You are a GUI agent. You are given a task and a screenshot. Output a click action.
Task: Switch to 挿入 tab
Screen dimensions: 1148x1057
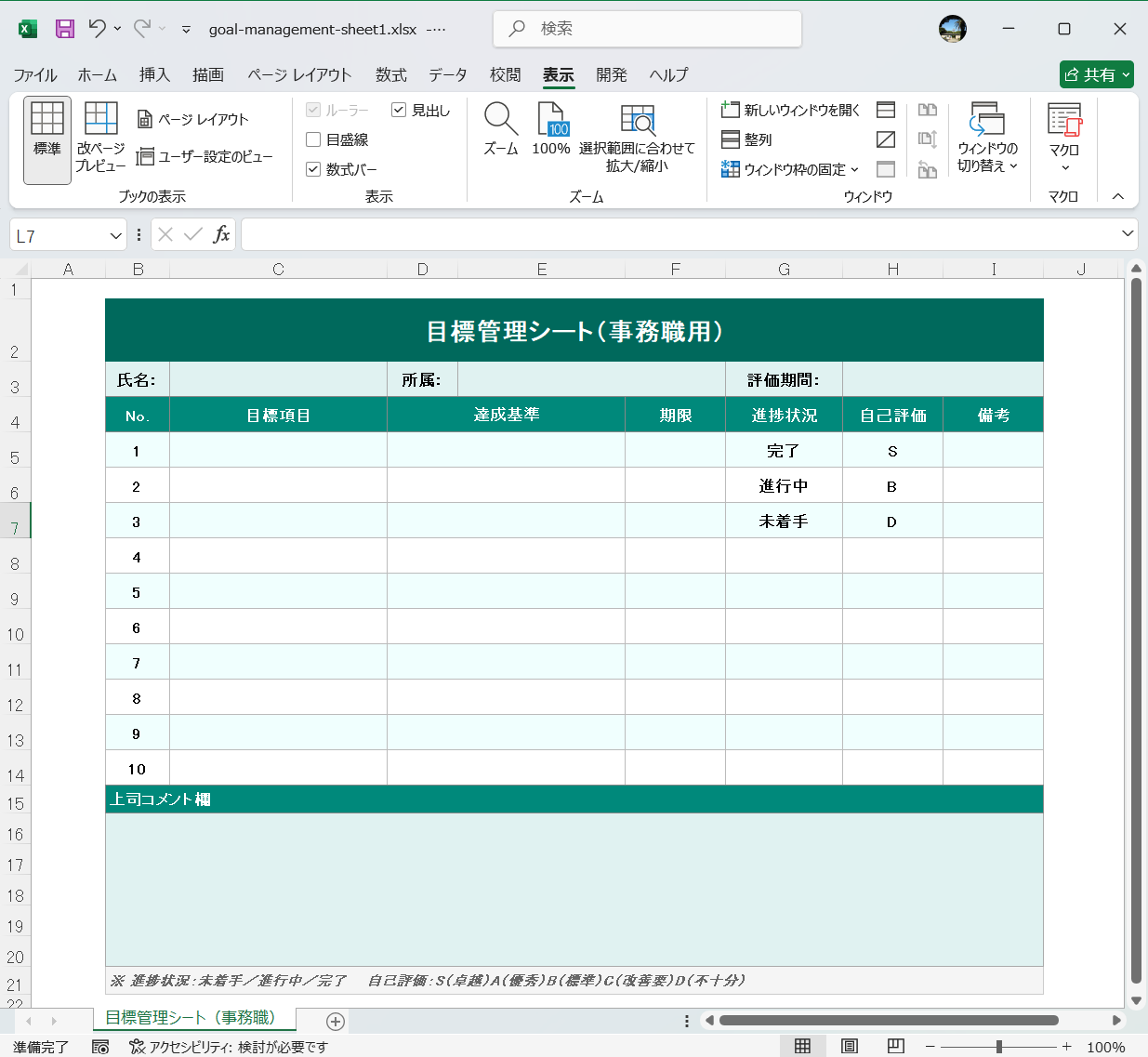pos(154,74)
